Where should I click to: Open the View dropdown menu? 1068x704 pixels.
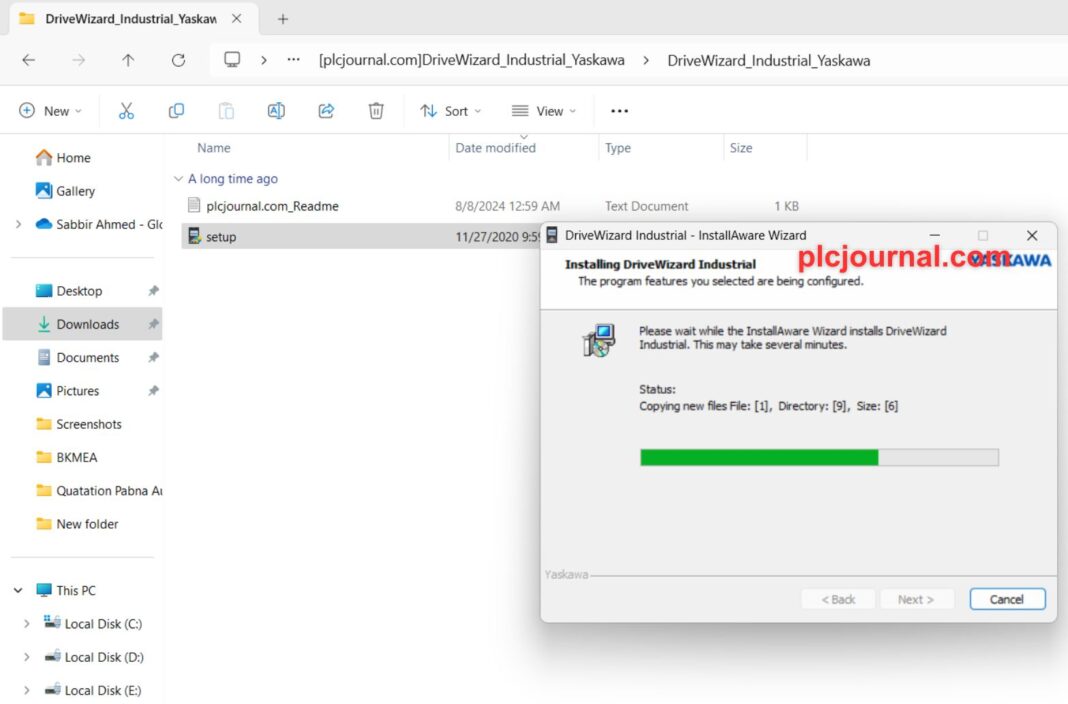point(544,111)
